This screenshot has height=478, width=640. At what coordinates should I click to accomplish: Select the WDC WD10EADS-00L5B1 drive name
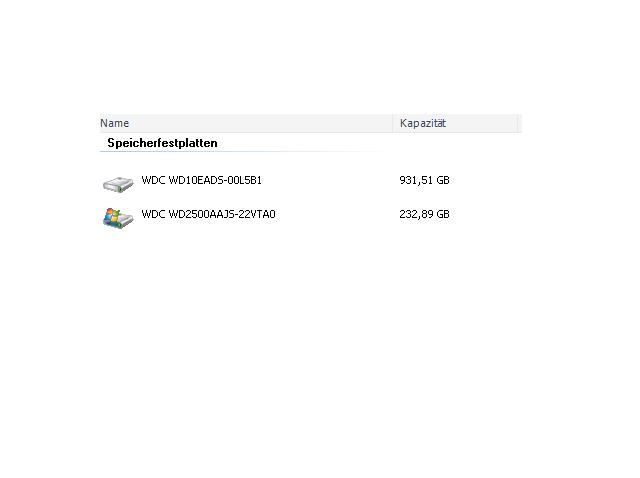click(x=201, y=180)
